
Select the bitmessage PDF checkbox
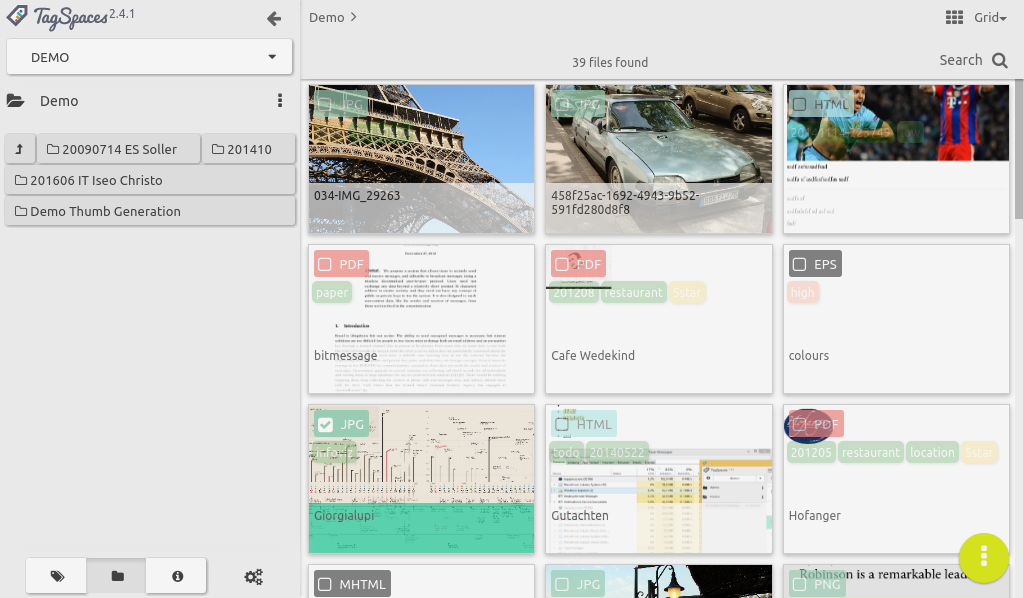(x=325, y=264)
